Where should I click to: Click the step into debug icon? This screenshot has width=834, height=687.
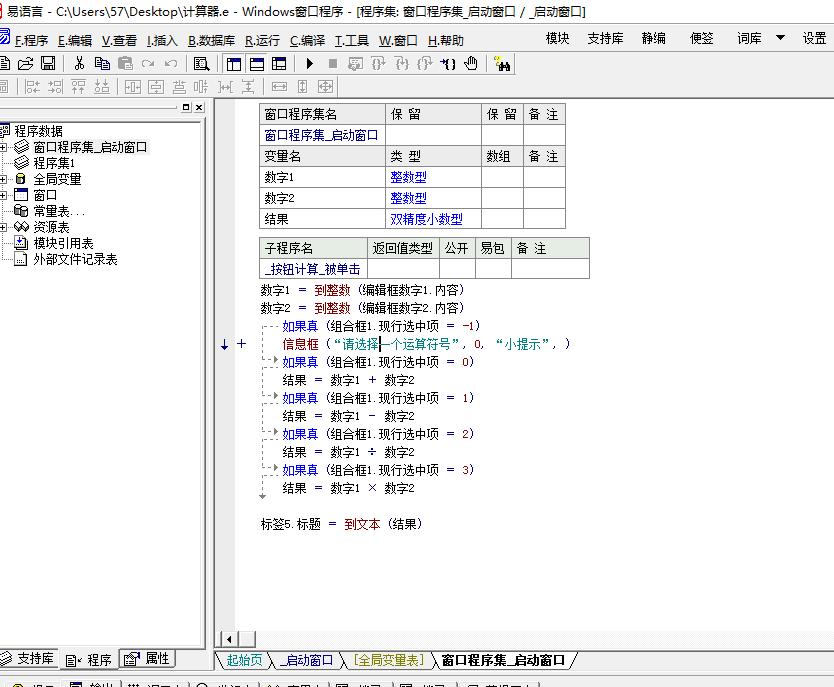tap(402, 64)
